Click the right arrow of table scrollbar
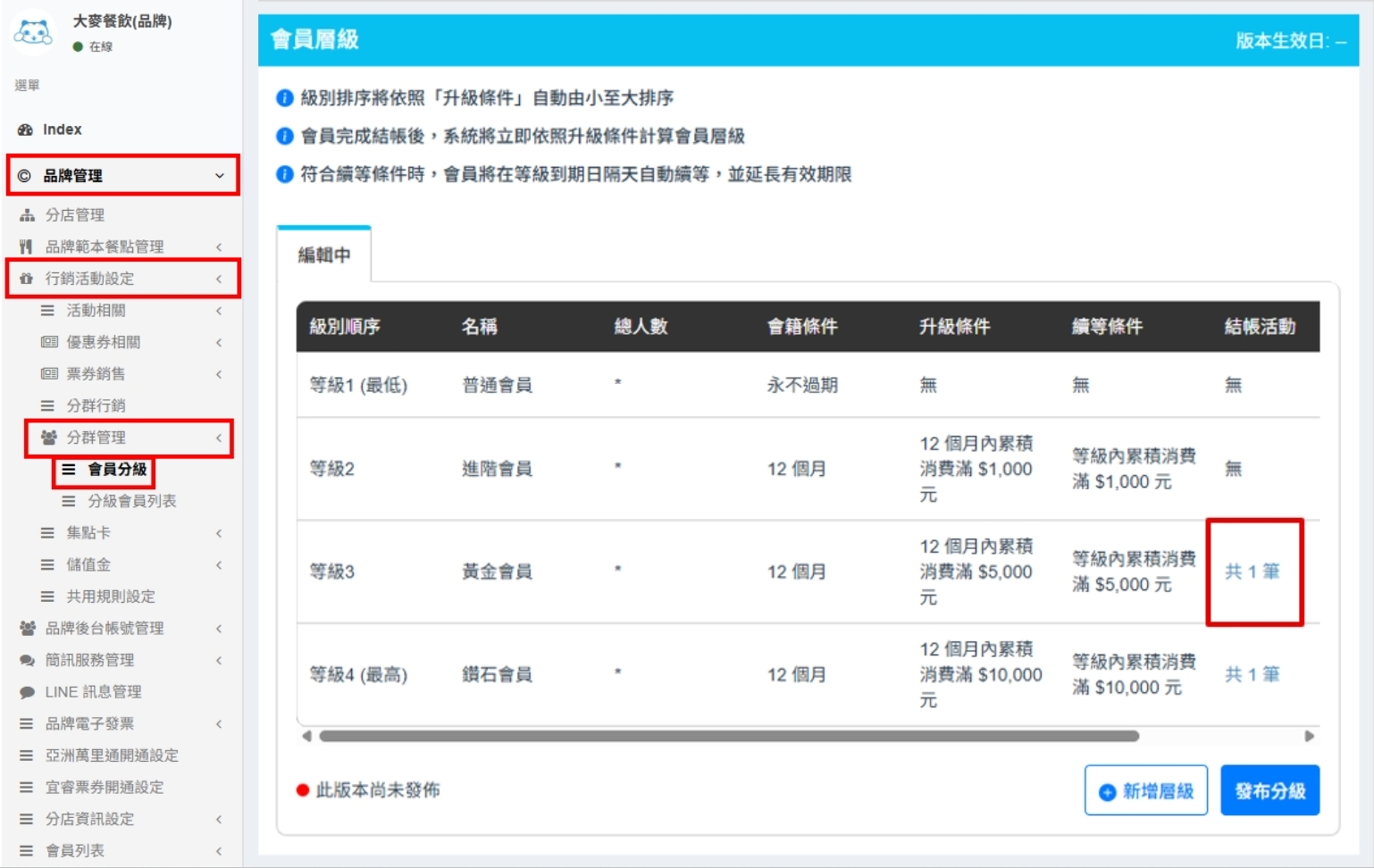The image size is (1374, 868). (x=1309, y=737)
